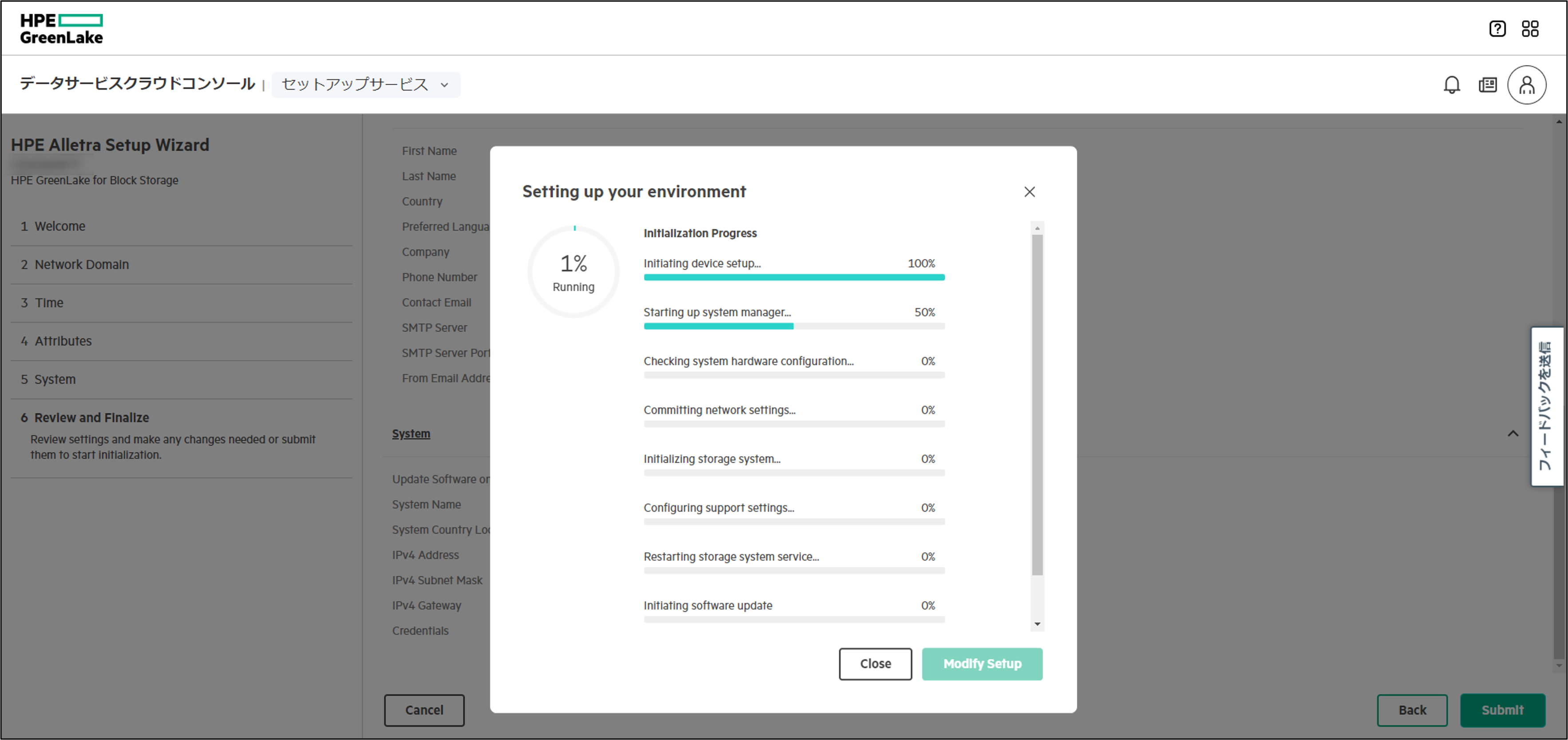Image resolution: width=1568 pixels, height=740 pixels.
Task: Click the Cancel button
Action: pyautogui.click(x=424, y=709)
